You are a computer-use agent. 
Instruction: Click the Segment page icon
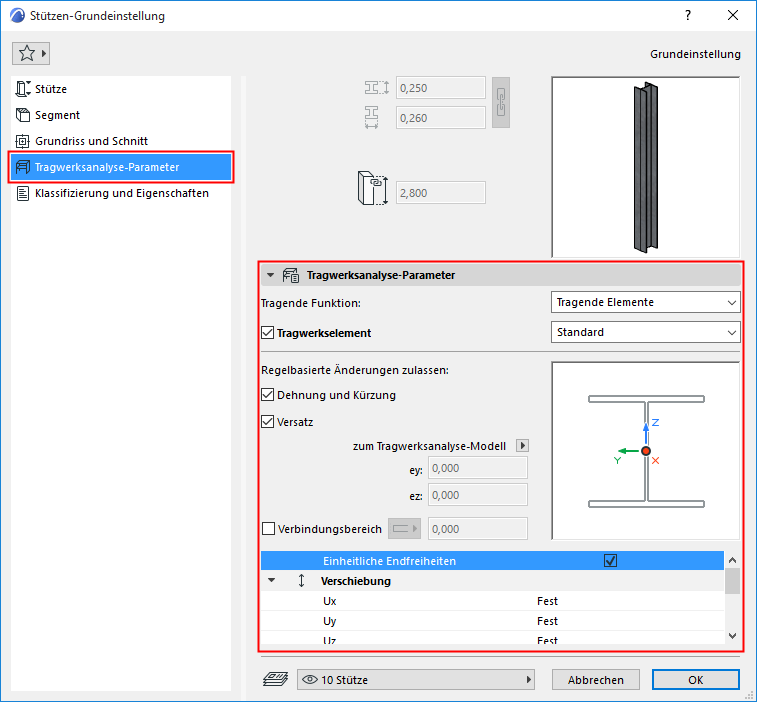pos(23,115)
